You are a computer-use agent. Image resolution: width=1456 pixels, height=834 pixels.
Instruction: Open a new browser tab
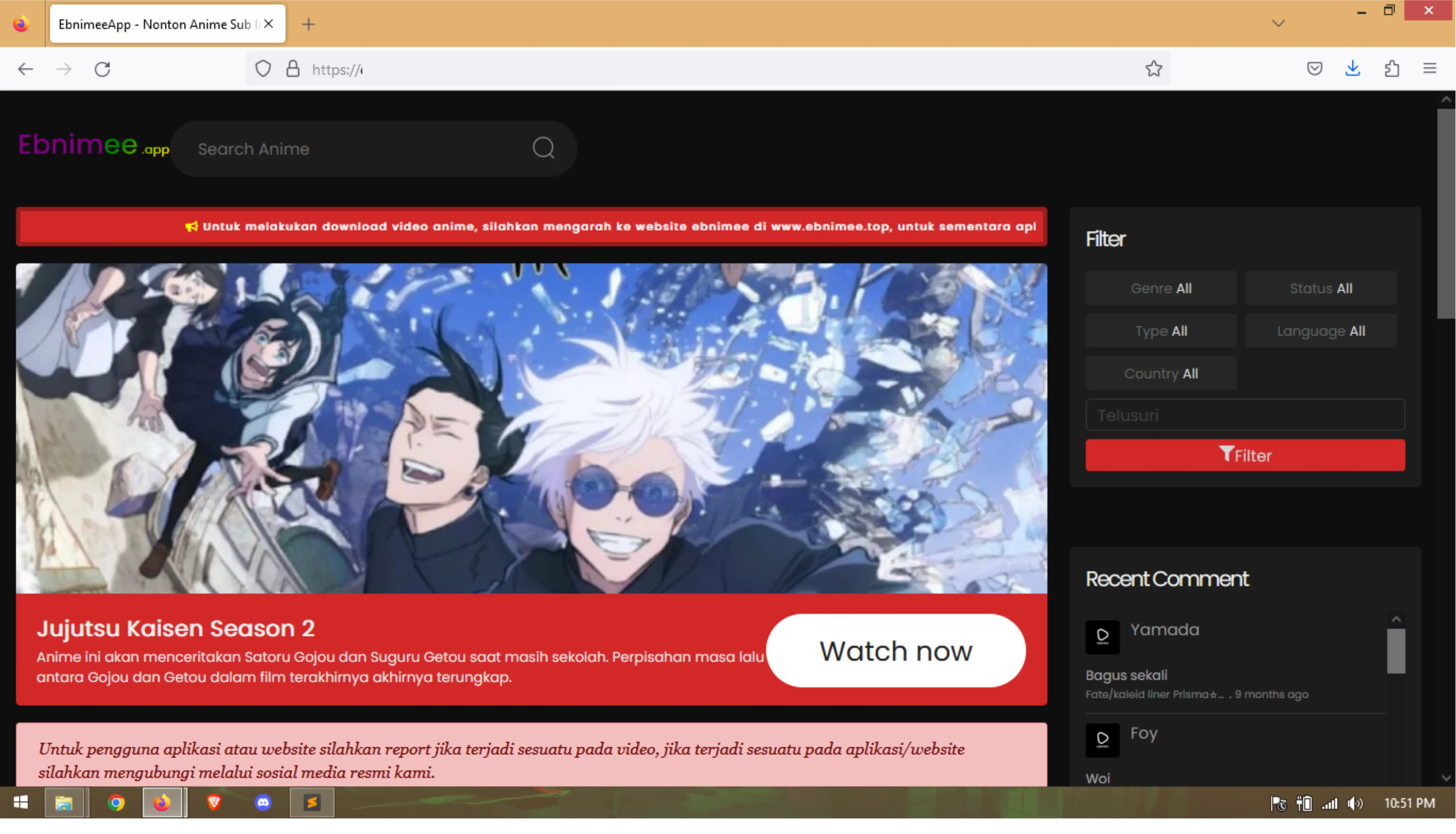tap(309, 24)
